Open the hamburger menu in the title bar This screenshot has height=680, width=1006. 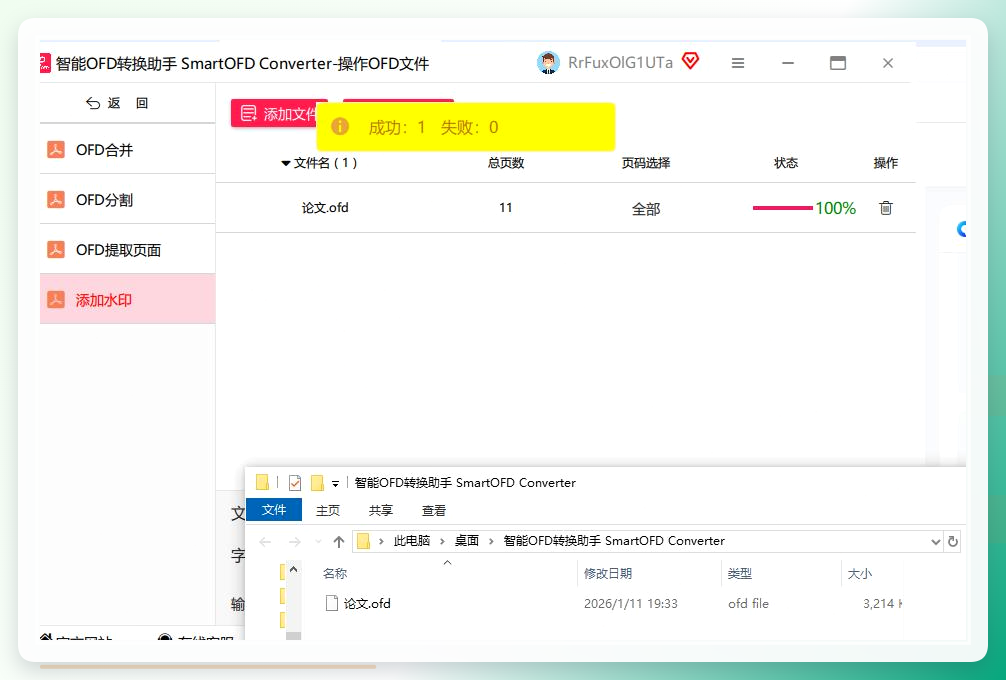point(738,63)
